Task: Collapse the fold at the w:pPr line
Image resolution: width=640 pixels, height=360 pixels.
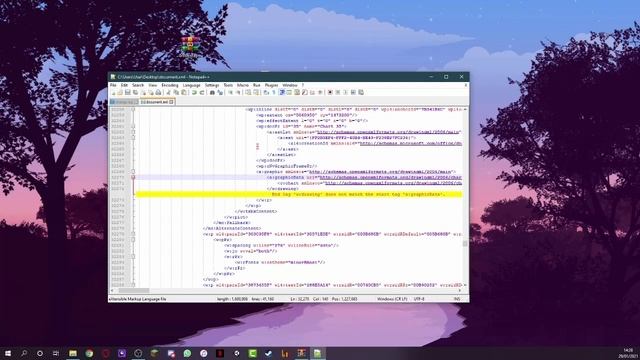Action: click(x=133, y=240)
